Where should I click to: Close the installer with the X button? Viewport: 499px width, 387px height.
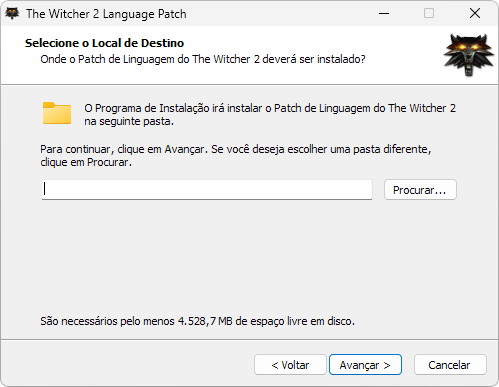pos(475,14)
